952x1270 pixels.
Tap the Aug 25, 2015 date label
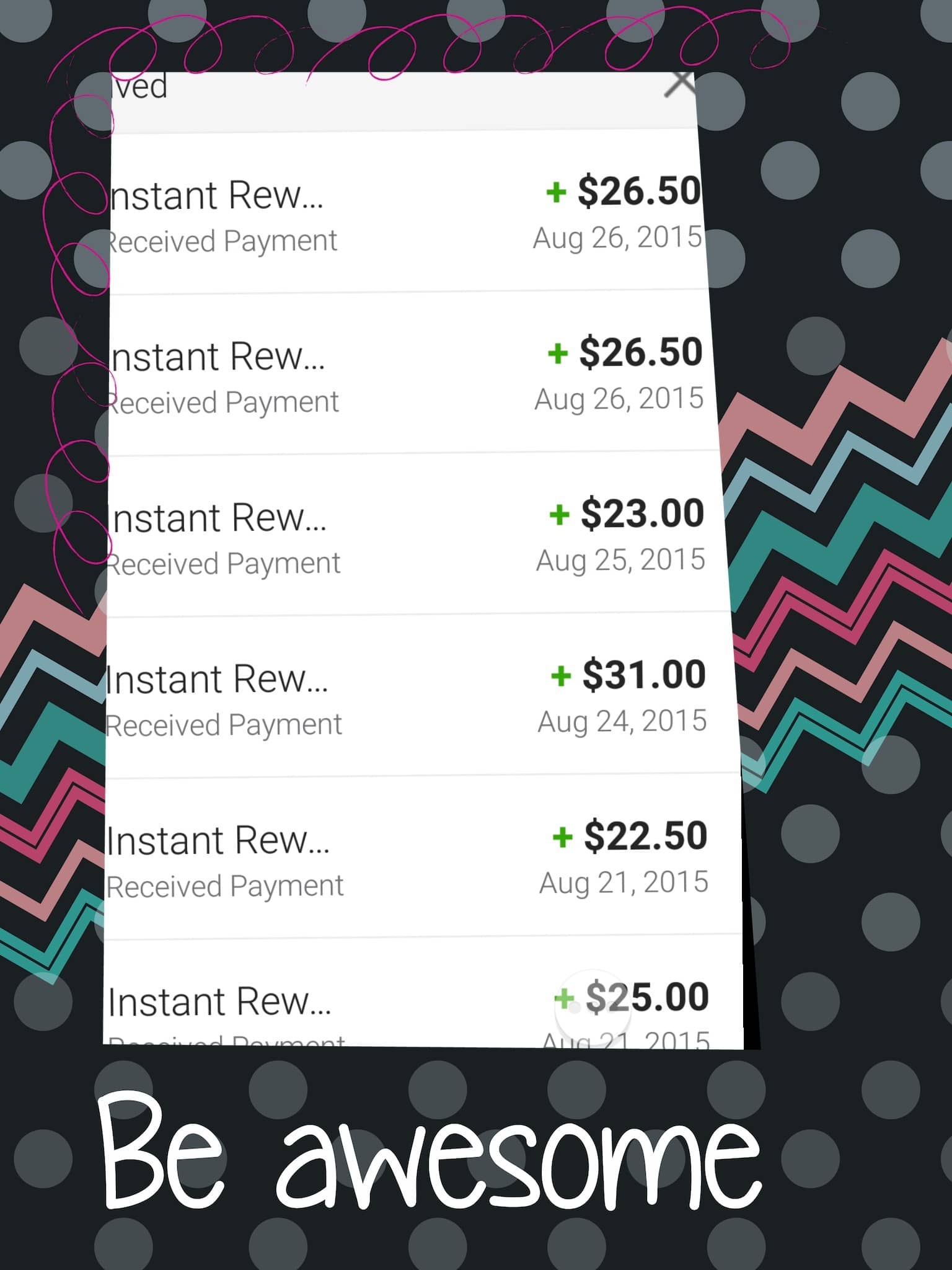click(620, 561)
